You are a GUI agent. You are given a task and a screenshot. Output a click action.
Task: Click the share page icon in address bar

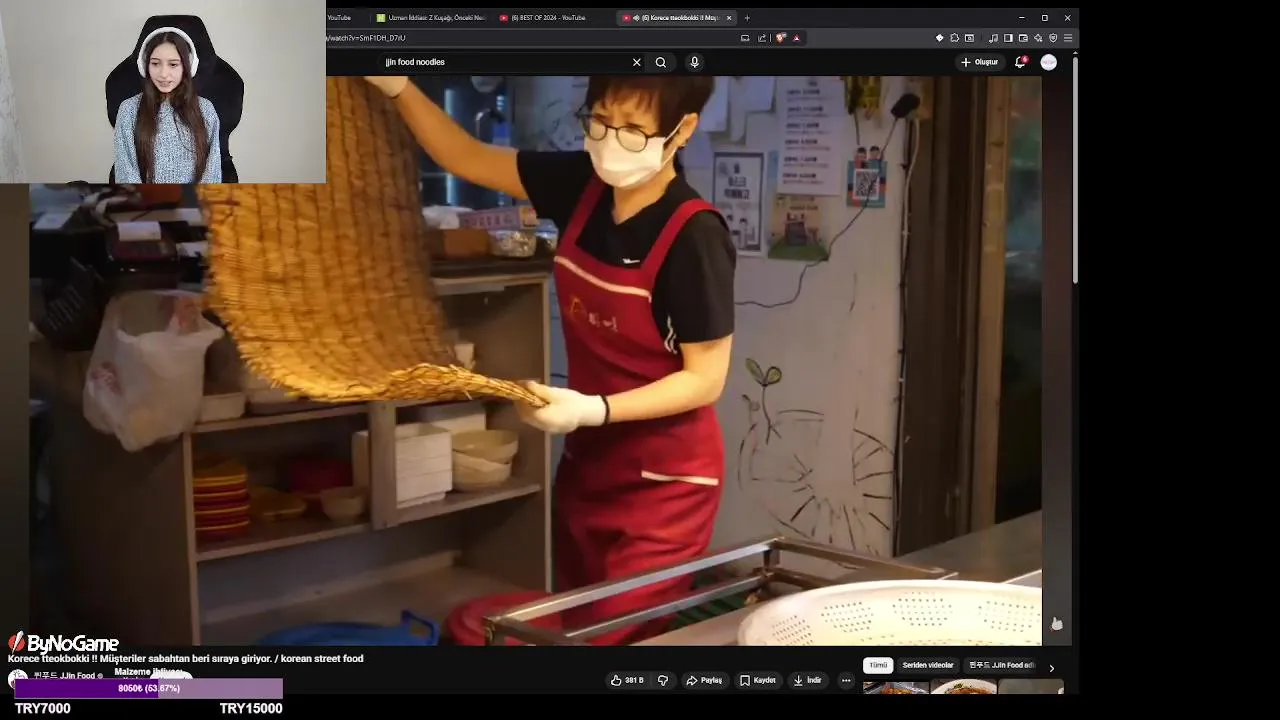(762, 38)
